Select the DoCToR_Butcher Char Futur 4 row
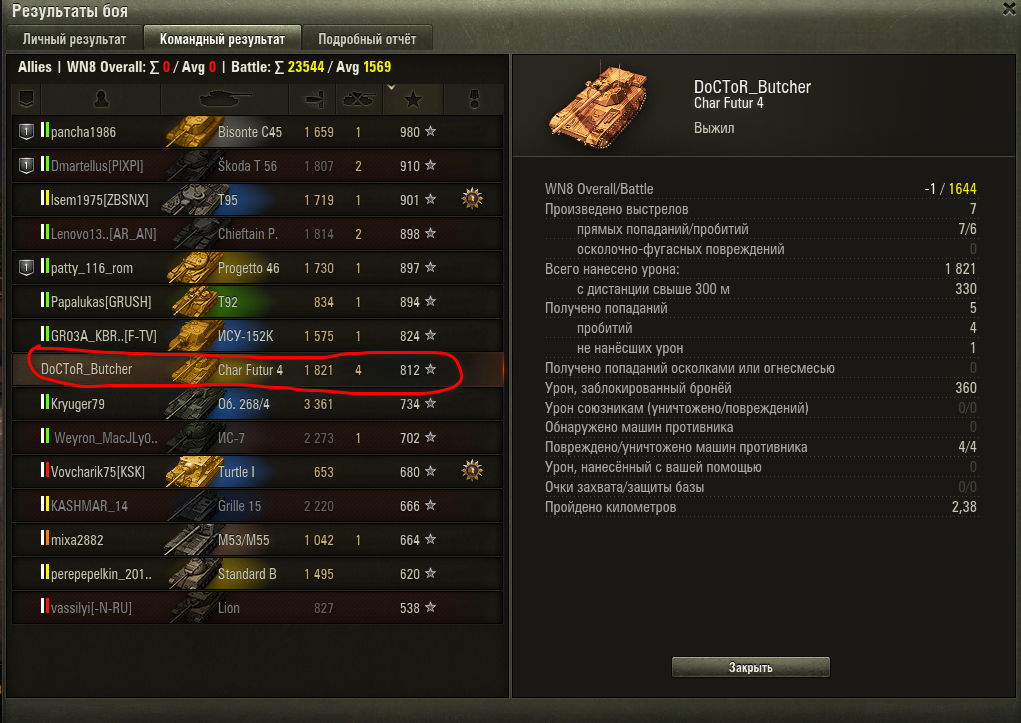The width and height of the screenshot is (1021, 723). click(257, 369)
